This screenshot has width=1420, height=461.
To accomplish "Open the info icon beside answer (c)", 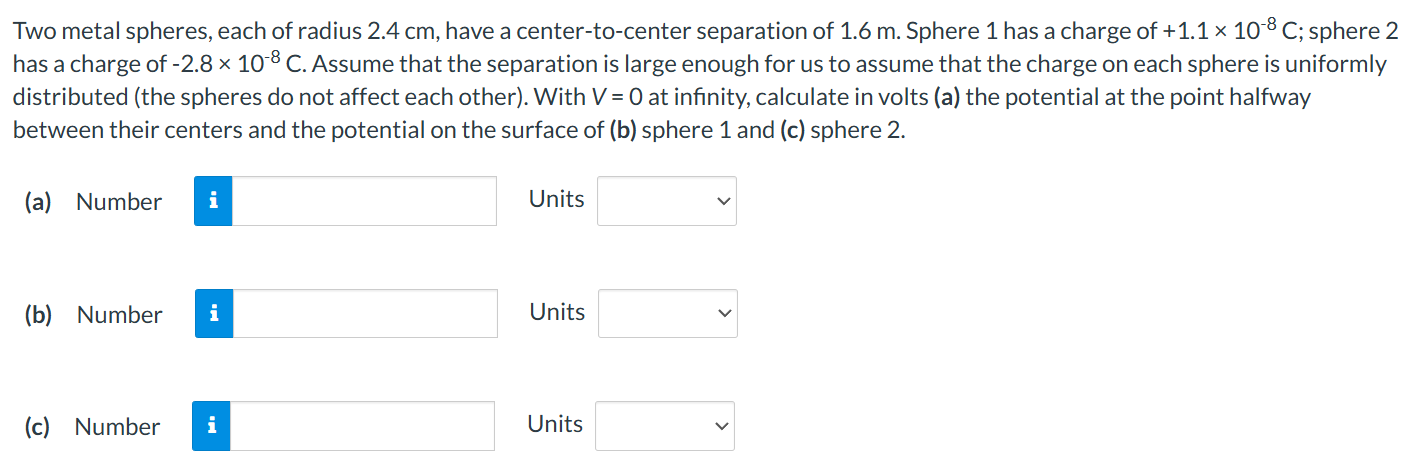I will [212, 426].
